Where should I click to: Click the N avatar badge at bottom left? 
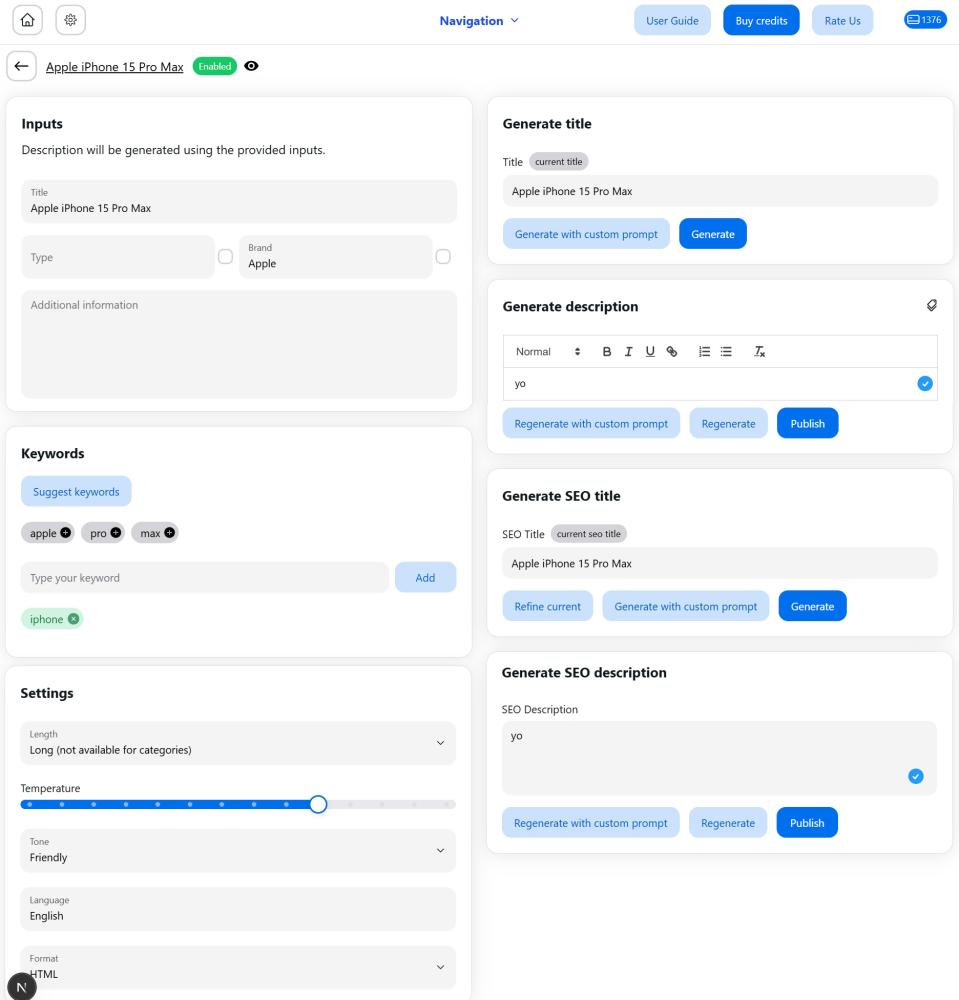click(21, 987)
